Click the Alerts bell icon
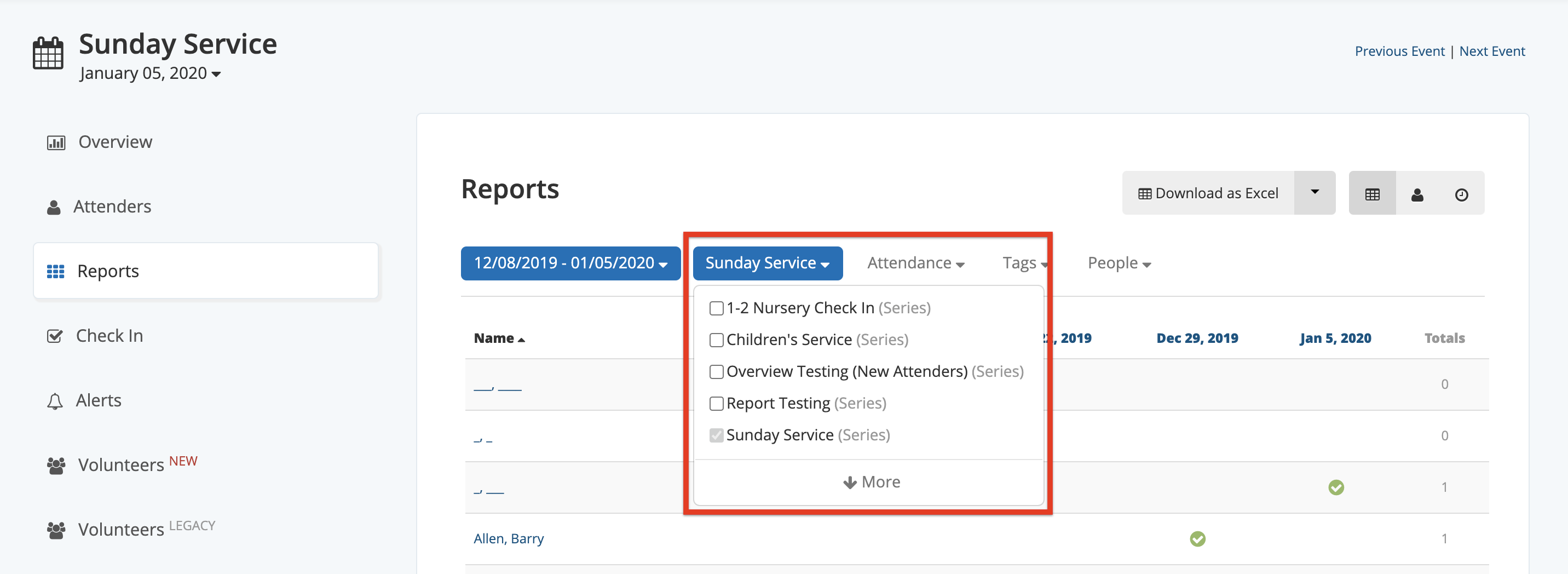This screenshot has width=1568, height=574. [55, 401]
